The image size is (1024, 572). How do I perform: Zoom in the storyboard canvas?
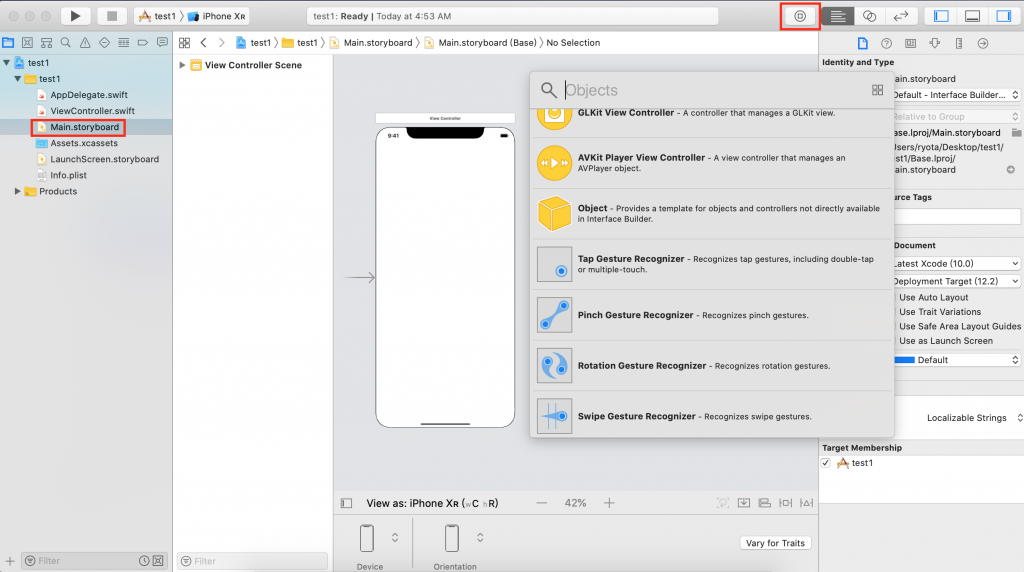(x=609, y=503)
